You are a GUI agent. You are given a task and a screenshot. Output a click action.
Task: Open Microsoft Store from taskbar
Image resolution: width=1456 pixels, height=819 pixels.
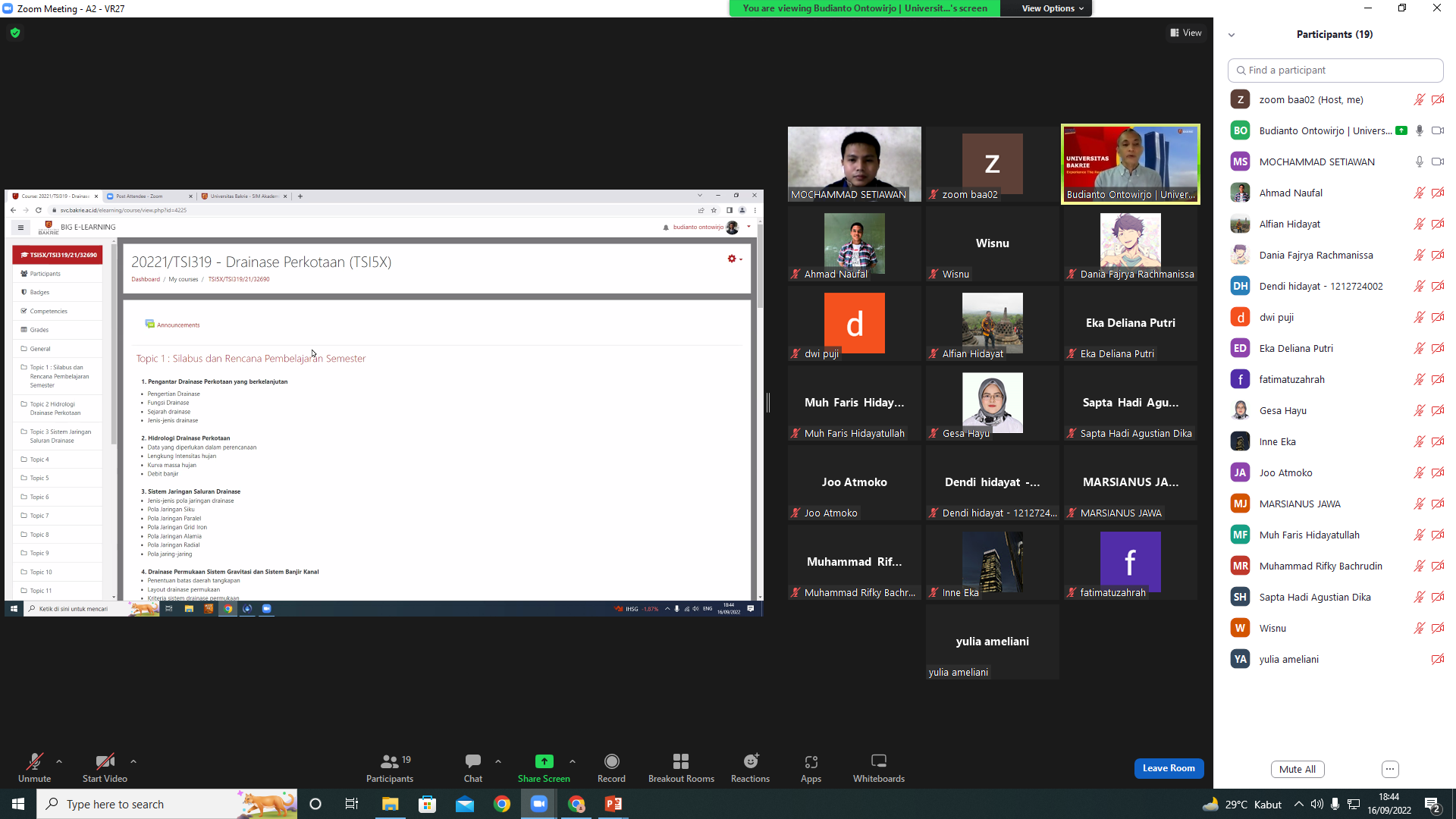point(428,804)
